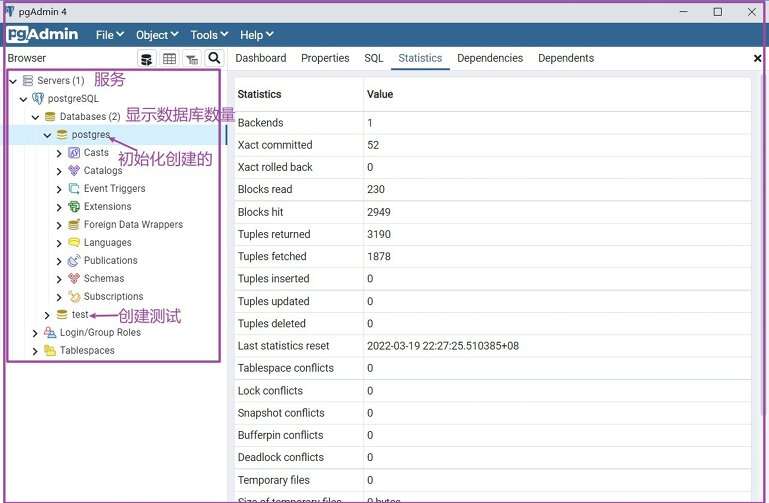Screen dimensions: 769x503
Task: Expand the Login/Group Roles node
Action: point(35,333)
